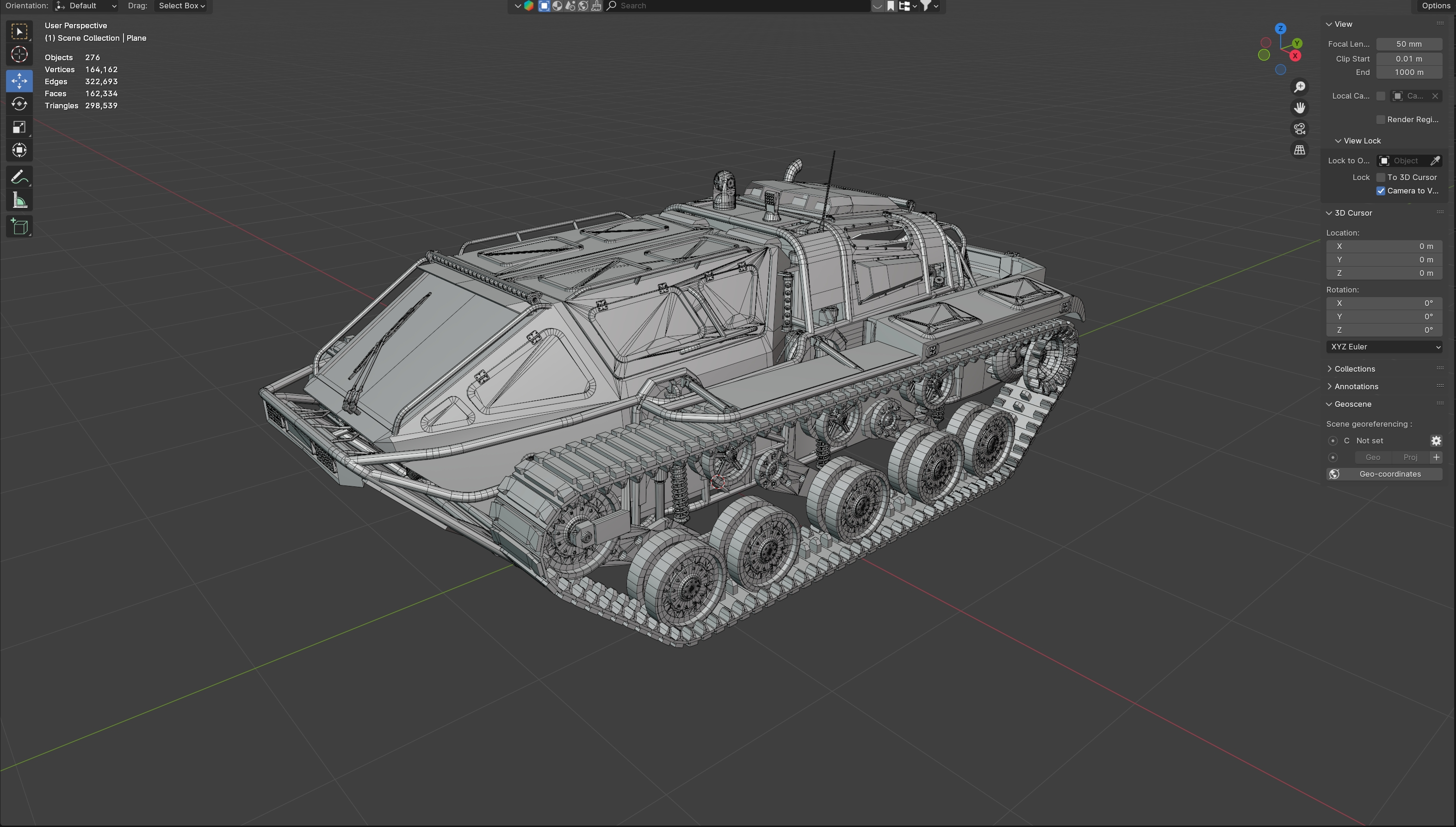Open Geoscene georeferencing gear settings

point(1436,441)
